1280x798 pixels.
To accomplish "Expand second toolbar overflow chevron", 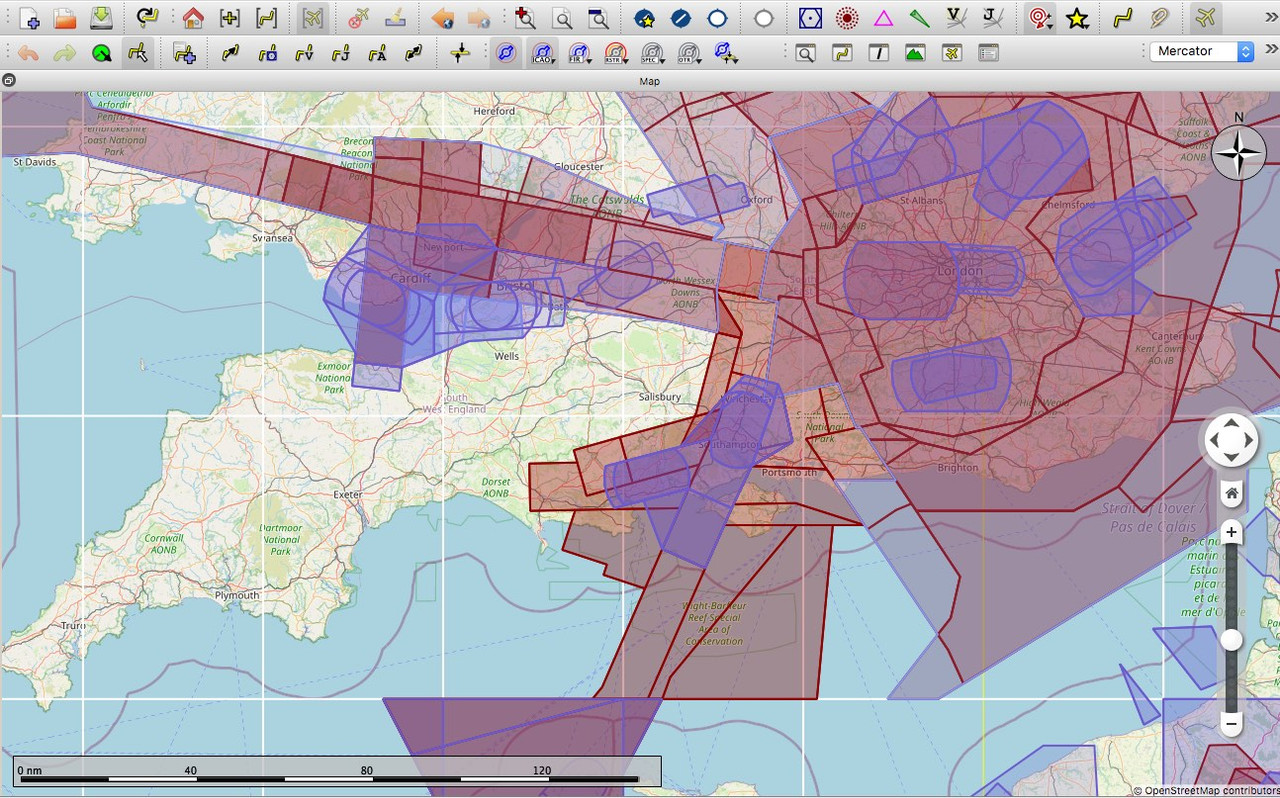I will [x=1271, y=50].
